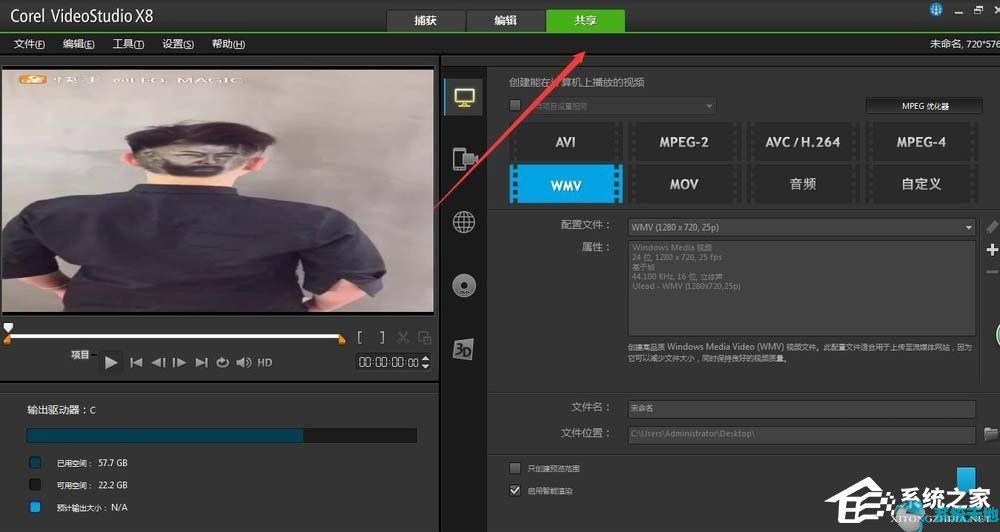Open the 文件(F) menu

(29, 44)
